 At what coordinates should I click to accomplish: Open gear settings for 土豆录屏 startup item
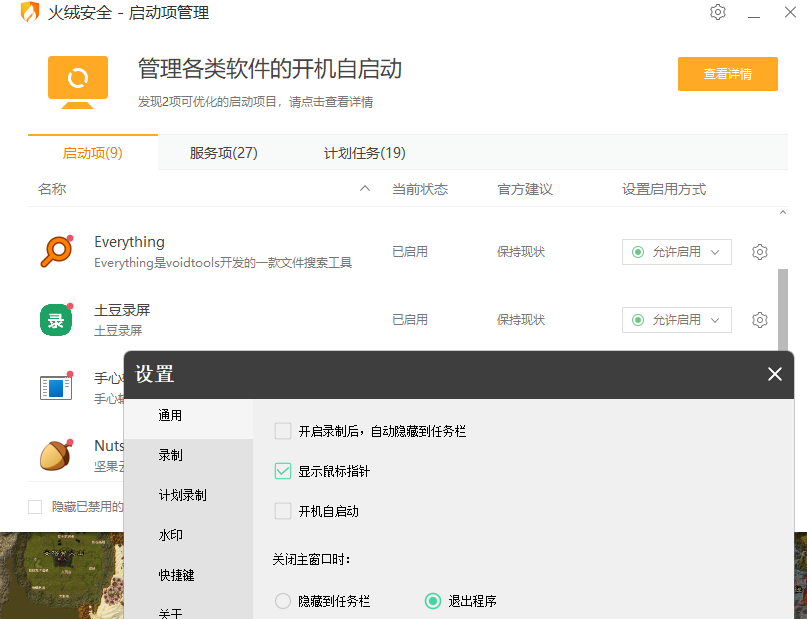(x=759, y=320)
